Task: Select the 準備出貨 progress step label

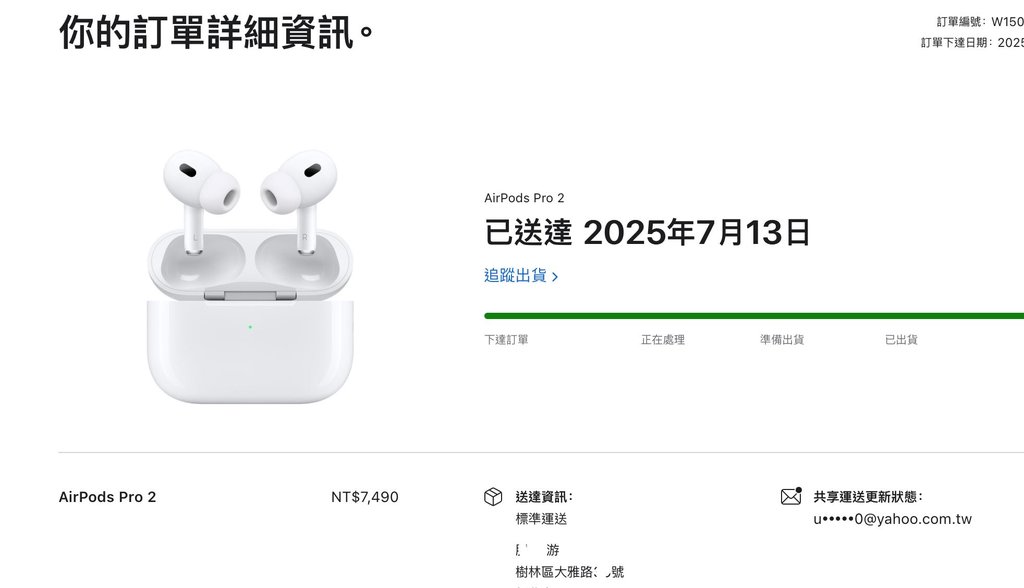Action: [x=782, y=340]
